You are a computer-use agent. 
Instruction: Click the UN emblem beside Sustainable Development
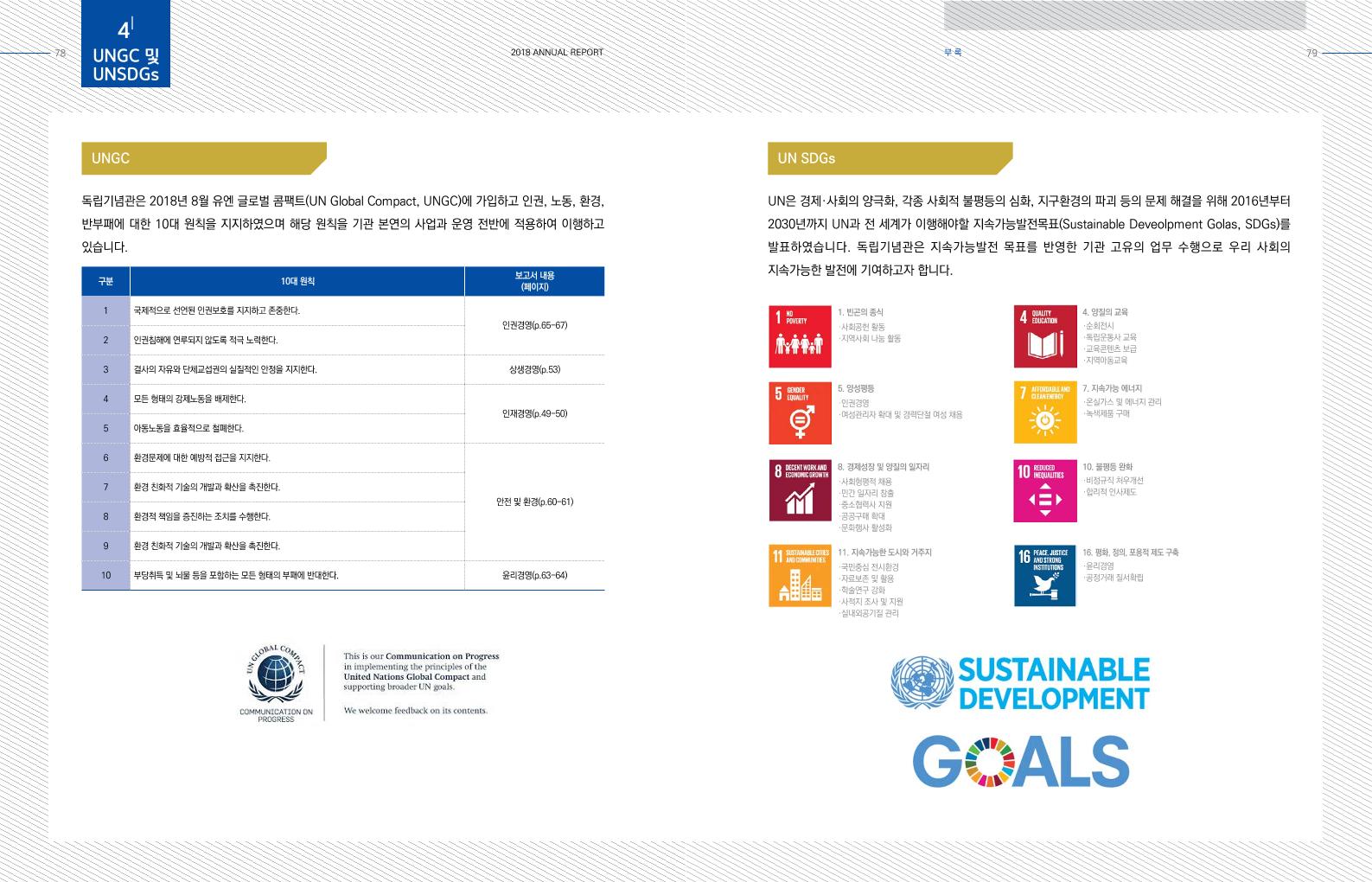922,683
